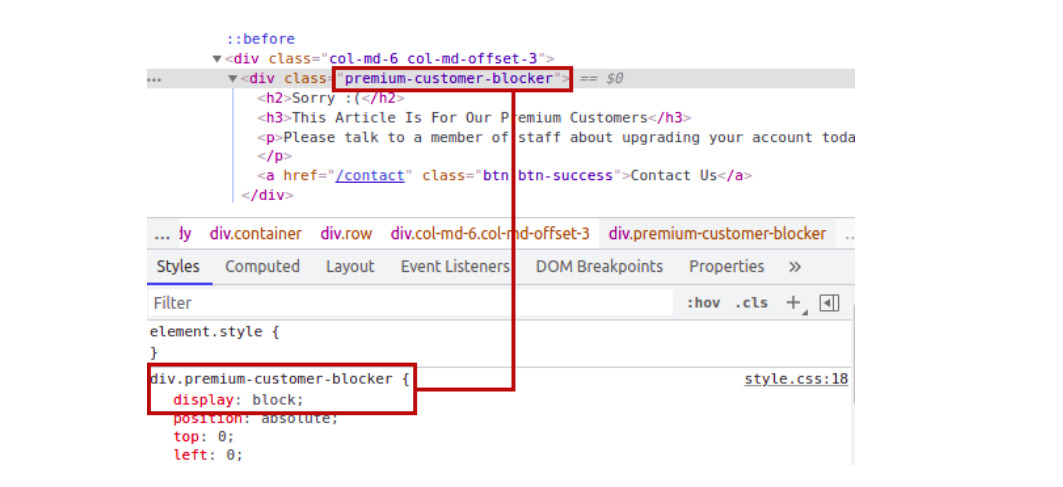Collapse the premium-customer-blocker div node
This screenshot has height=487, width=1063.
point(233,79)
